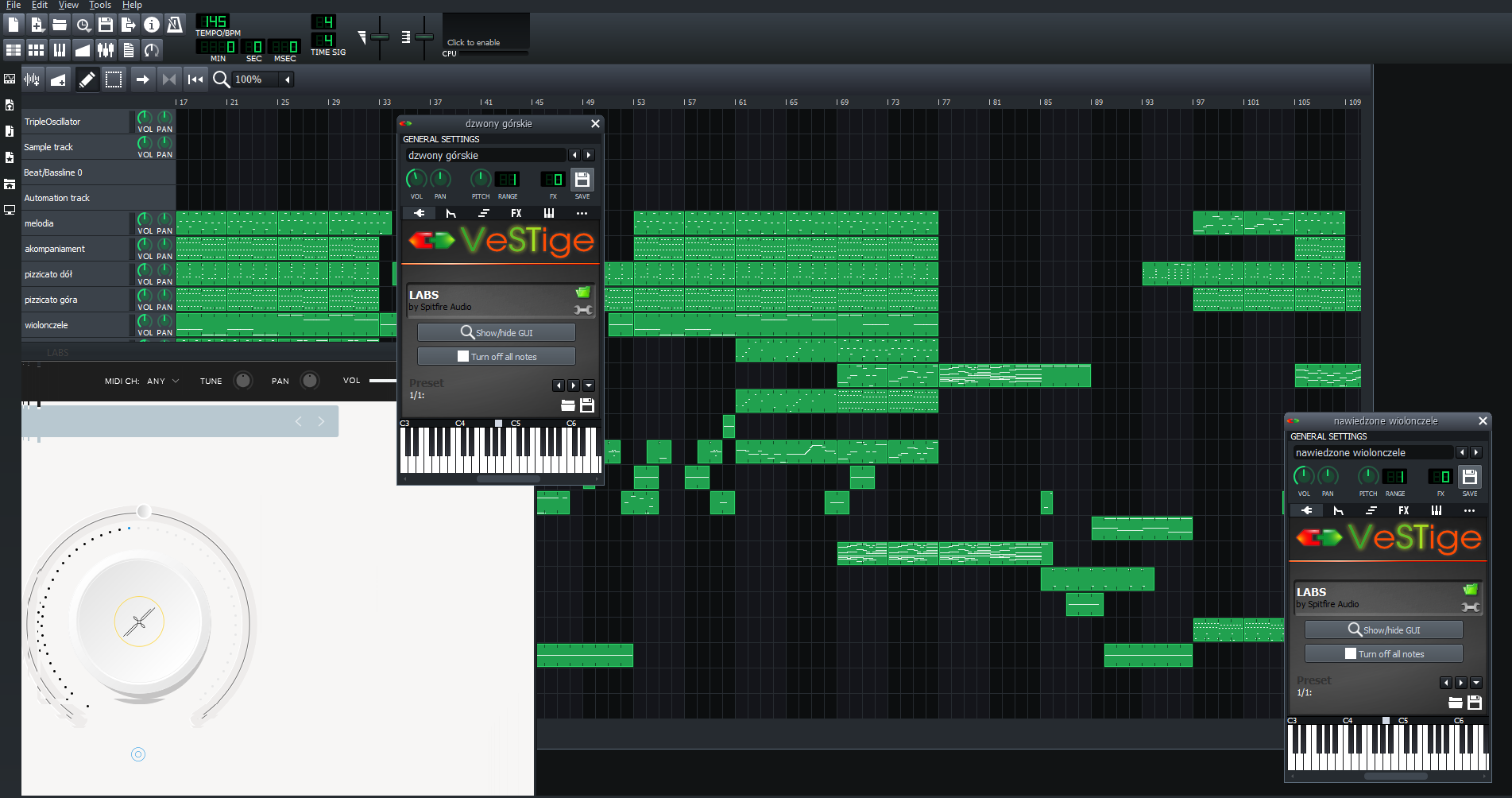The image size is (1512, 798).
Task: Open the Project Notes window
Action: pyautogui.click(x=129, y=50)
